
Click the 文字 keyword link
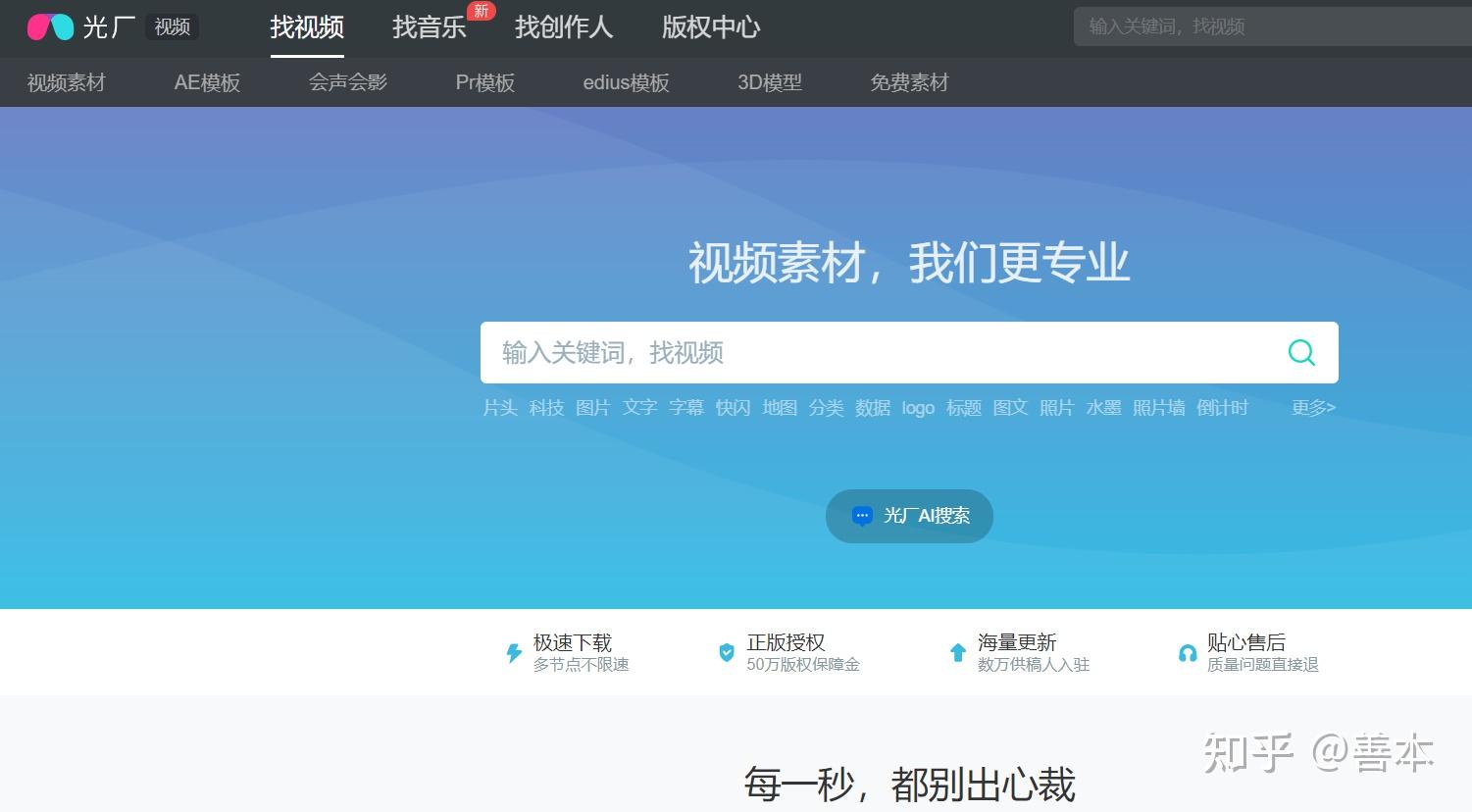click(x=639, y=407)
